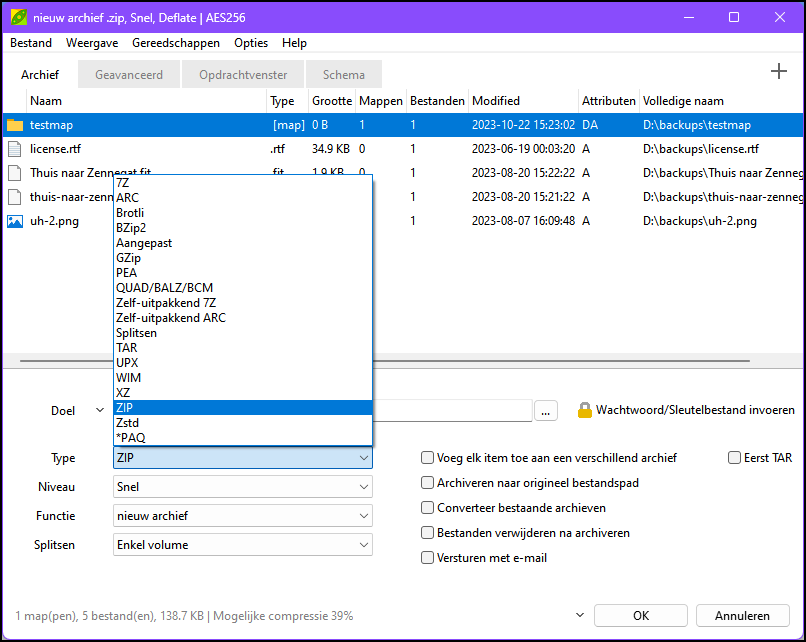Enable Eerst TAR checkbox

point(734,458)
